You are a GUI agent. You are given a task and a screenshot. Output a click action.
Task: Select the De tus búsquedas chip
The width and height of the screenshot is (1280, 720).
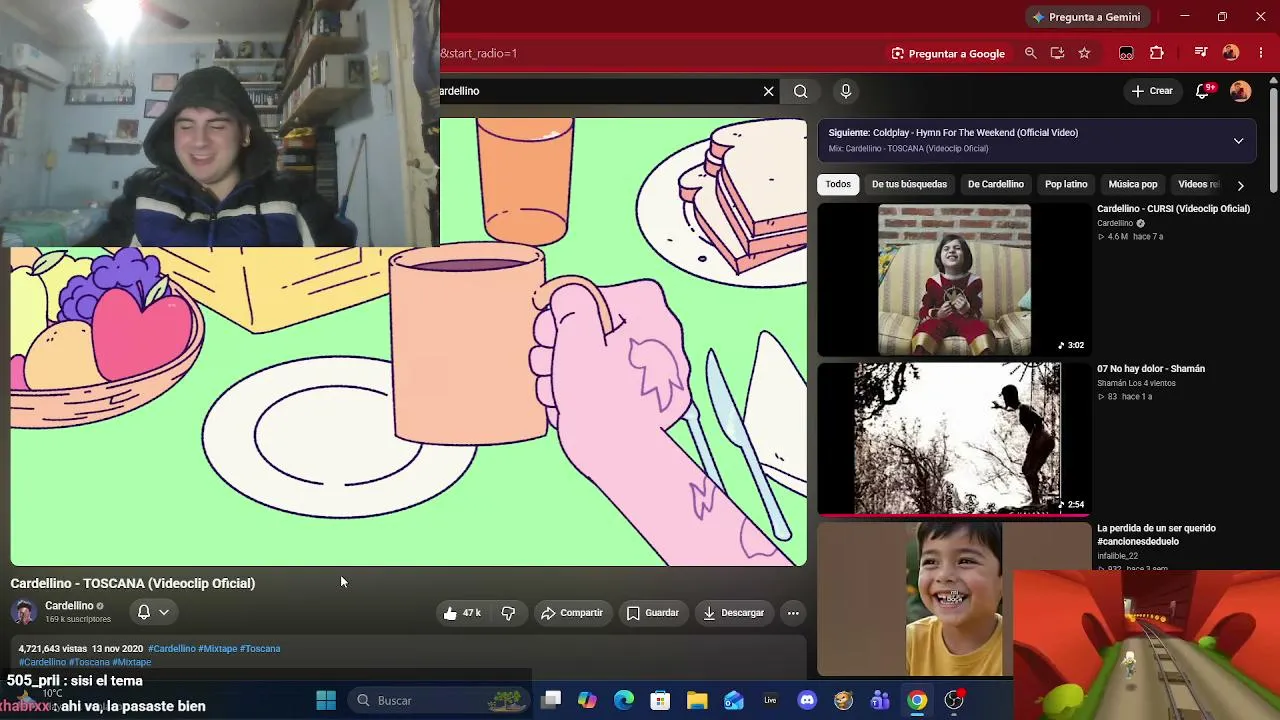(909, 184)
